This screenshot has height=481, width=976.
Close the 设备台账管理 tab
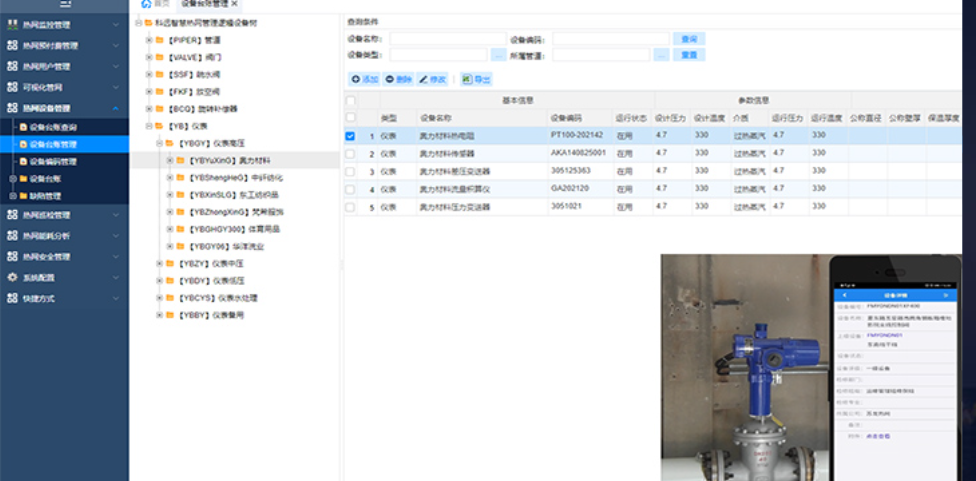tap(234, 5)
